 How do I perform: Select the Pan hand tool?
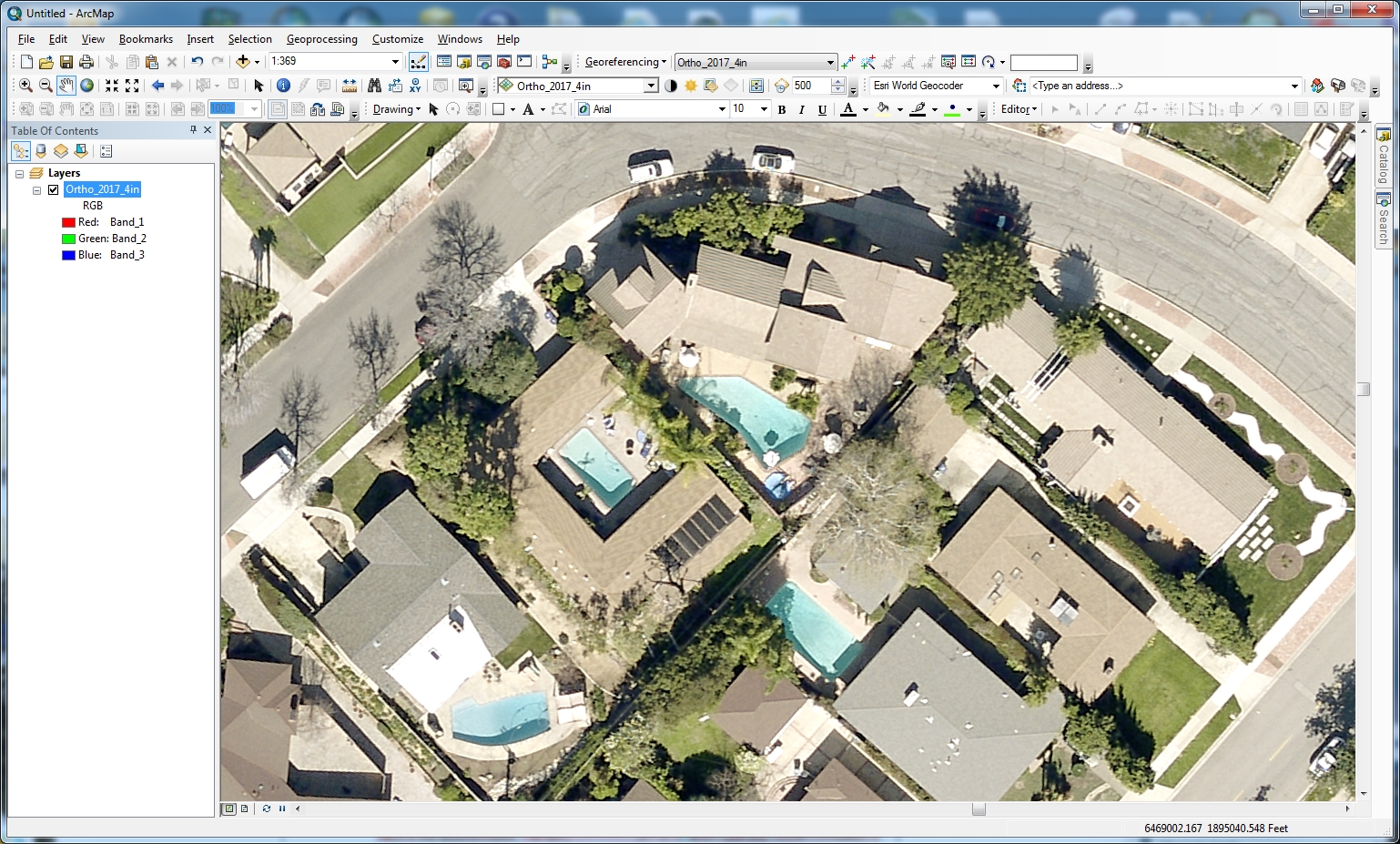(x=66, y=86)
